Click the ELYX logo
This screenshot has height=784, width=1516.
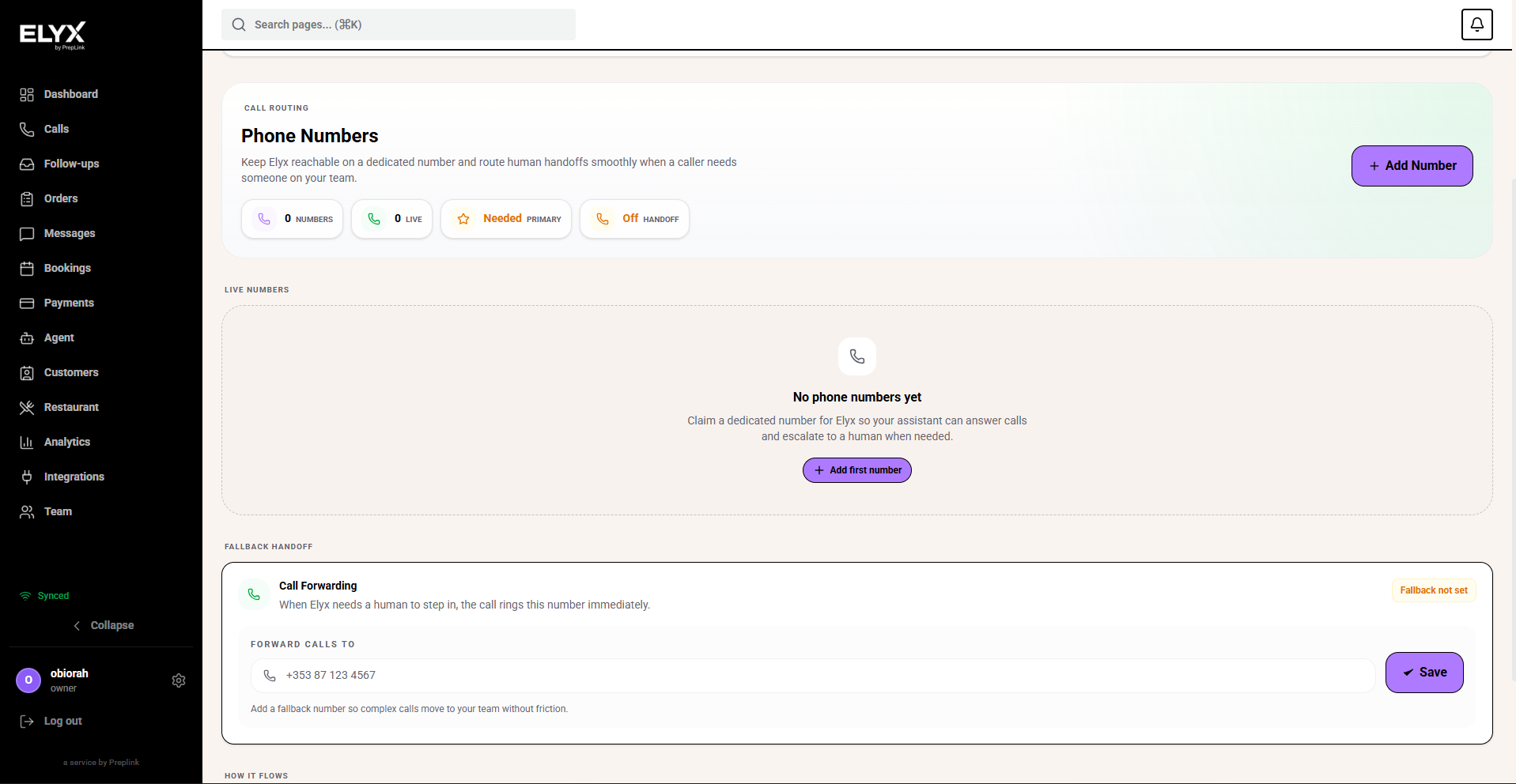pyautogui.click(x=52, y=35)
